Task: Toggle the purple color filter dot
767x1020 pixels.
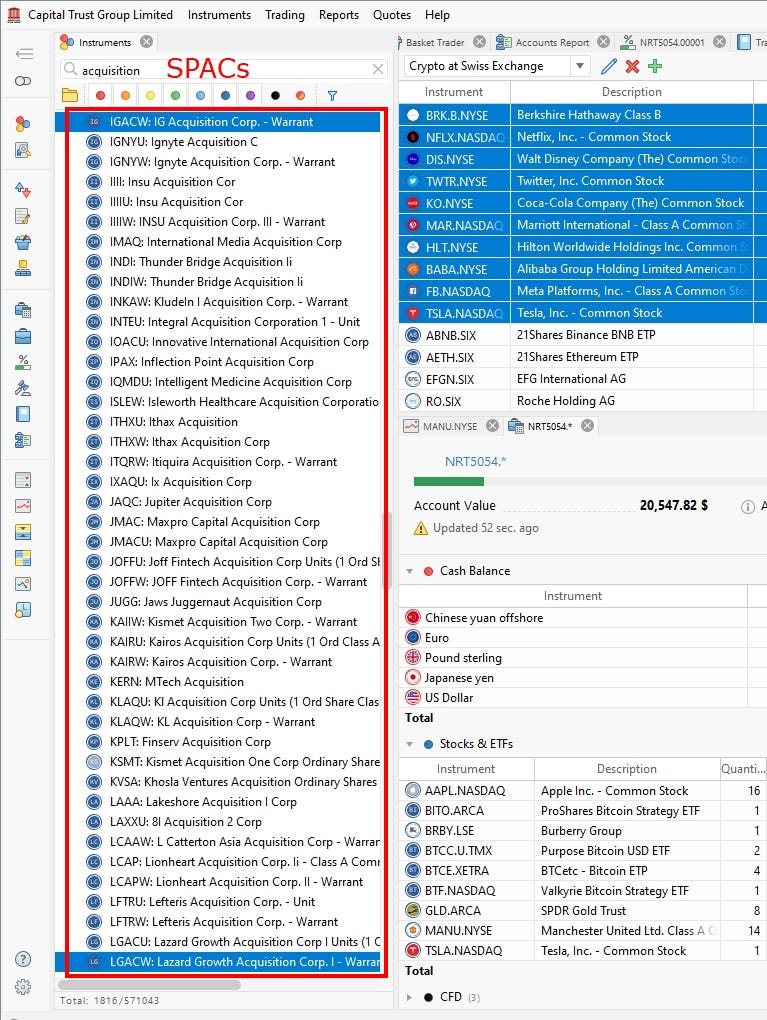Action: pos(250,96)
